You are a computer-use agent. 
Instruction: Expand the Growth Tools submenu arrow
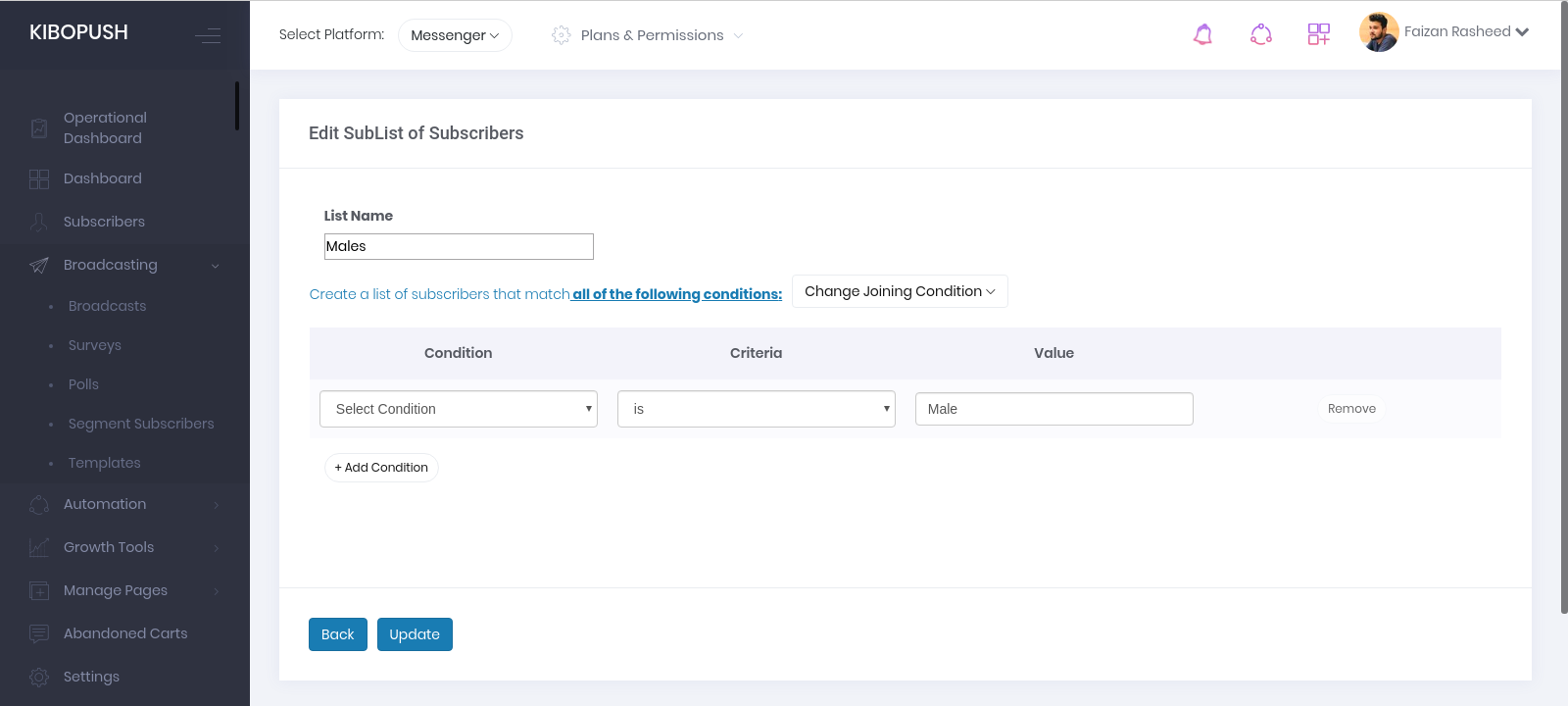217,548
